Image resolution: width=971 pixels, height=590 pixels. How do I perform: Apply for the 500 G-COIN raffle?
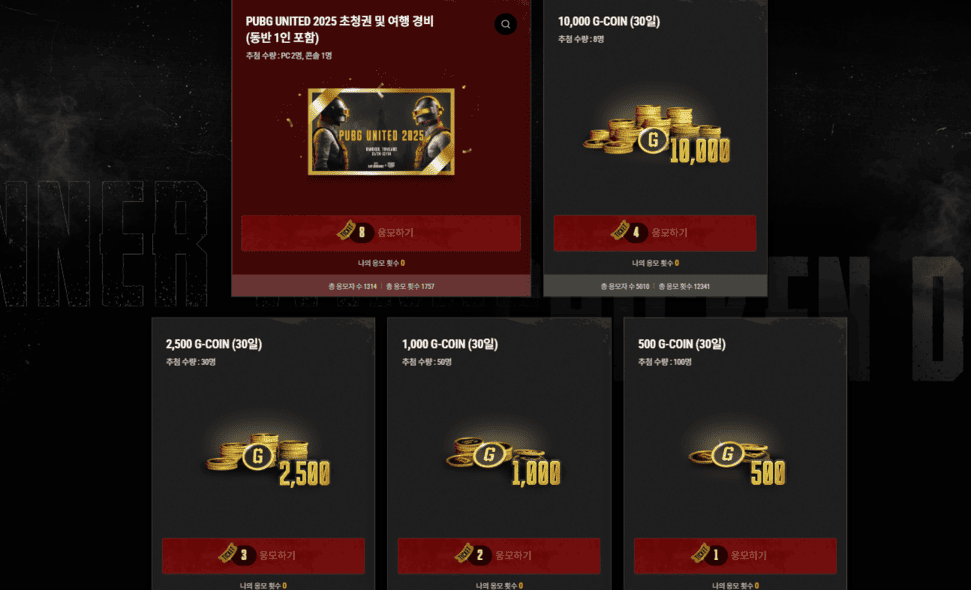coord(735,555)
